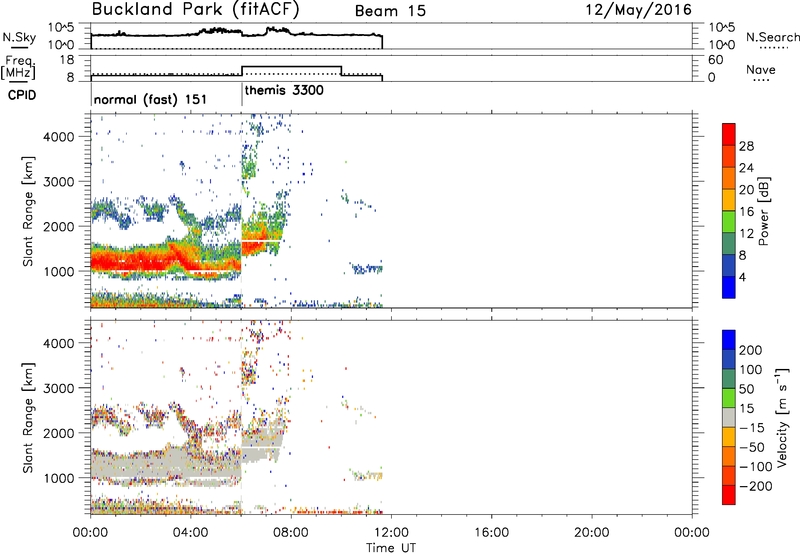Screen dimensions: 800x554
Task: Click the 'normal (fast) 151' CPID text
Action: pos(150,99)
